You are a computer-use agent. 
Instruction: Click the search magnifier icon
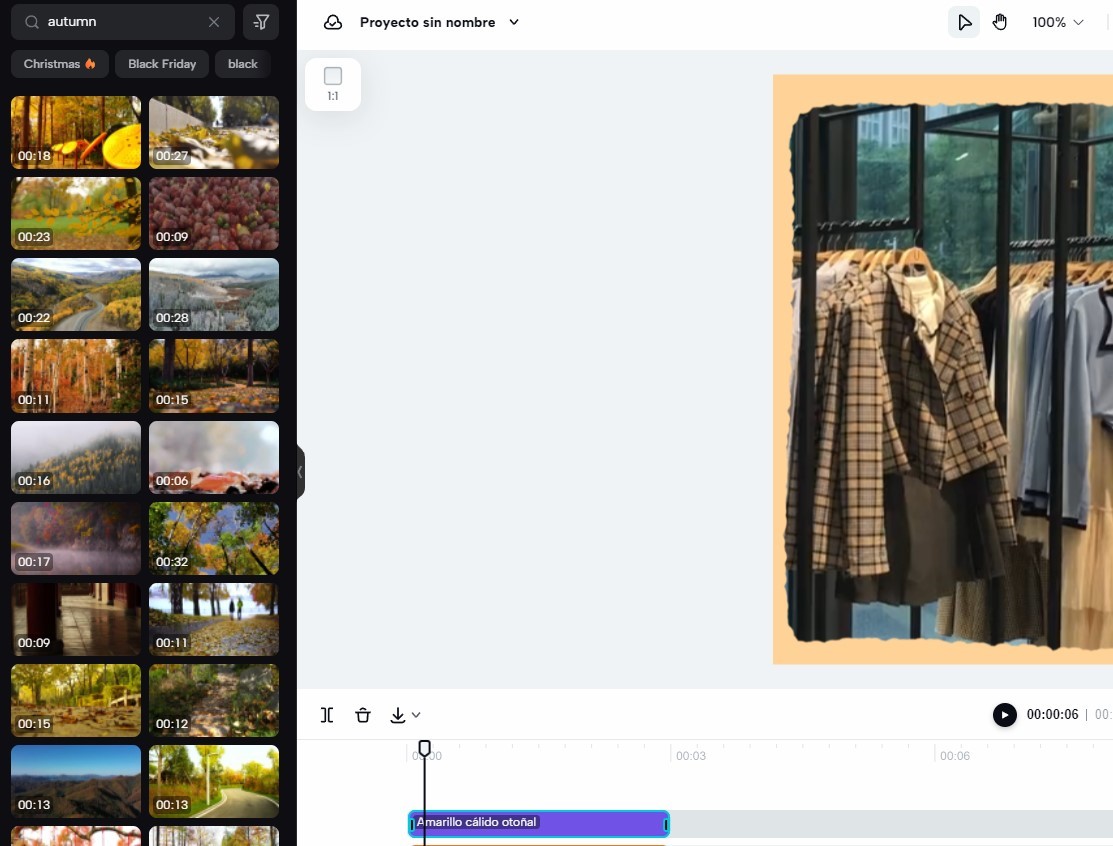click(x=32, y=22)
